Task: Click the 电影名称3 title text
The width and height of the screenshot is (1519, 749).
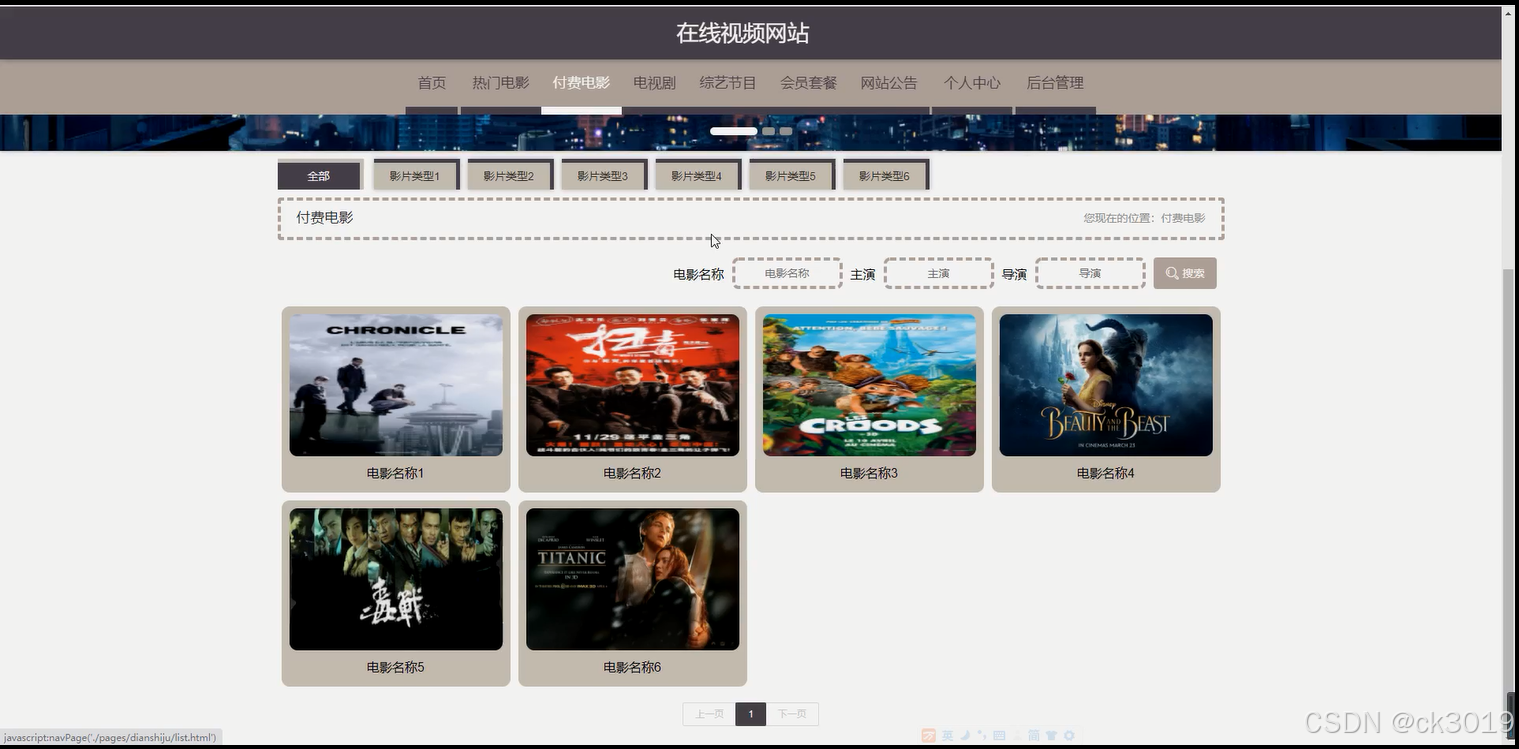Action: 869,473
